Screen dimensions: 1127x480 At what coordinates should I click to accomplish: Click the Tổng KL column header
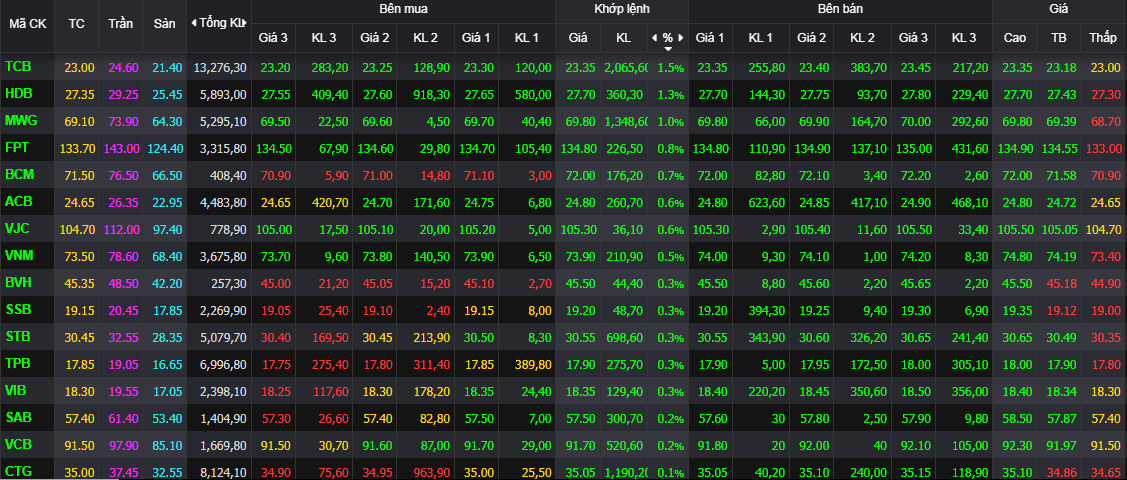223,23
